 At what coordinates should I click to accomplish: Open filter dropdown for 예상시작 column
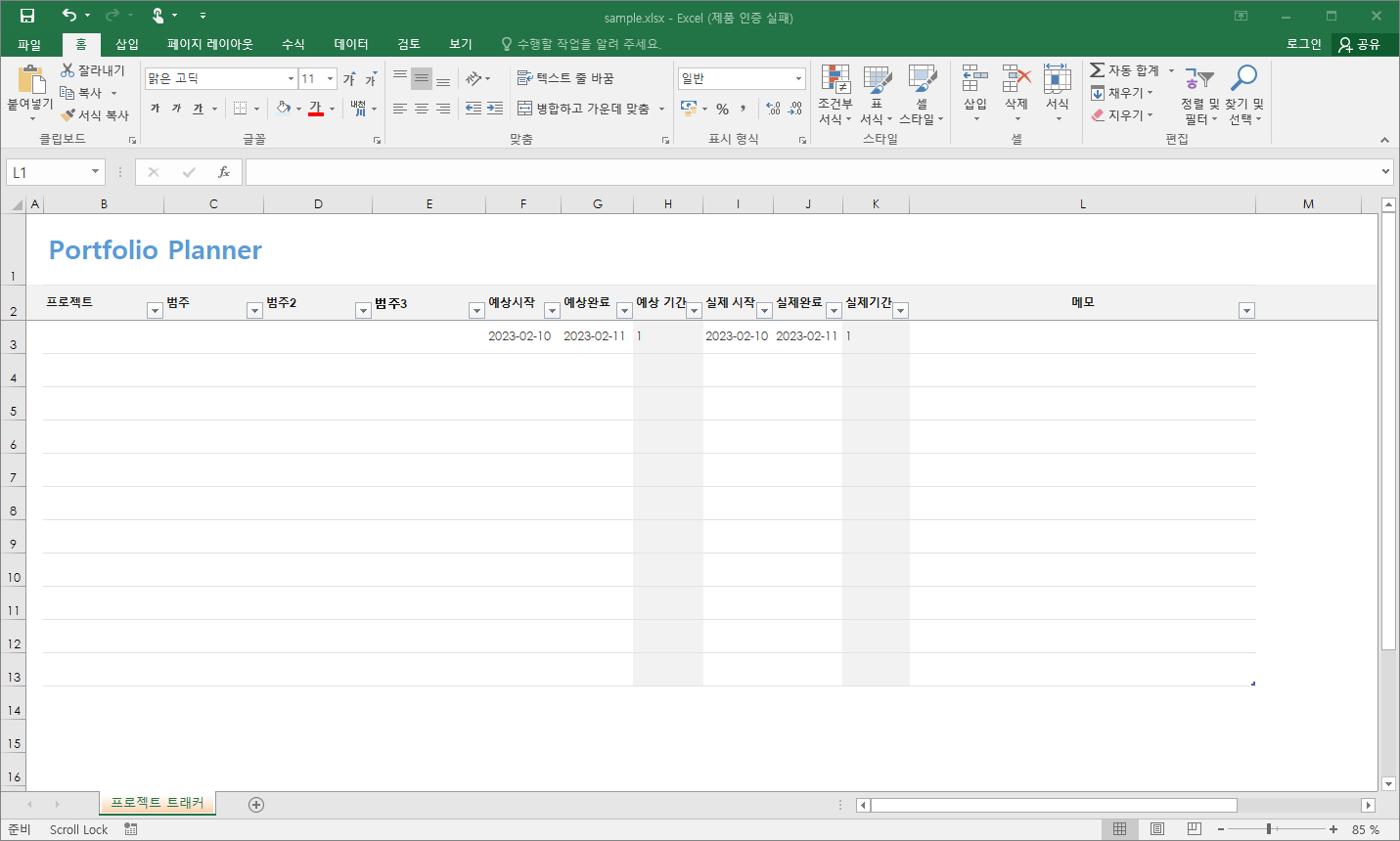coord(552,311)
